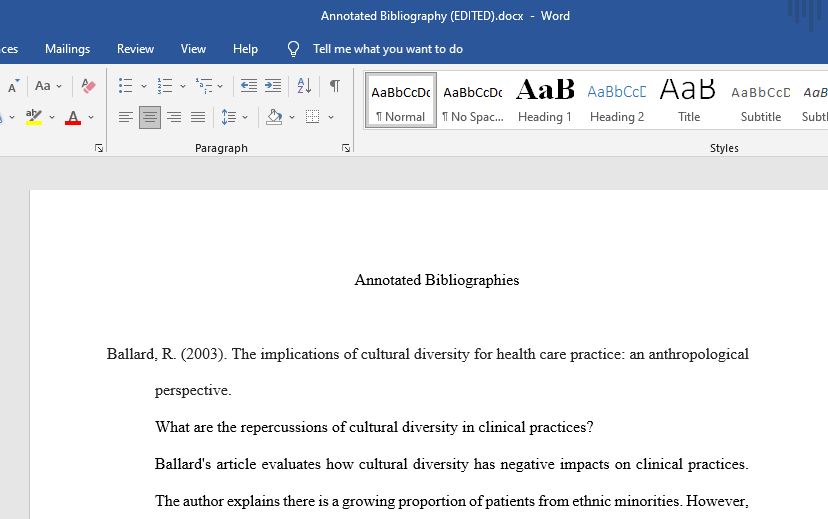
Task: Click line starting The author explains
Action: click(451, 501)
